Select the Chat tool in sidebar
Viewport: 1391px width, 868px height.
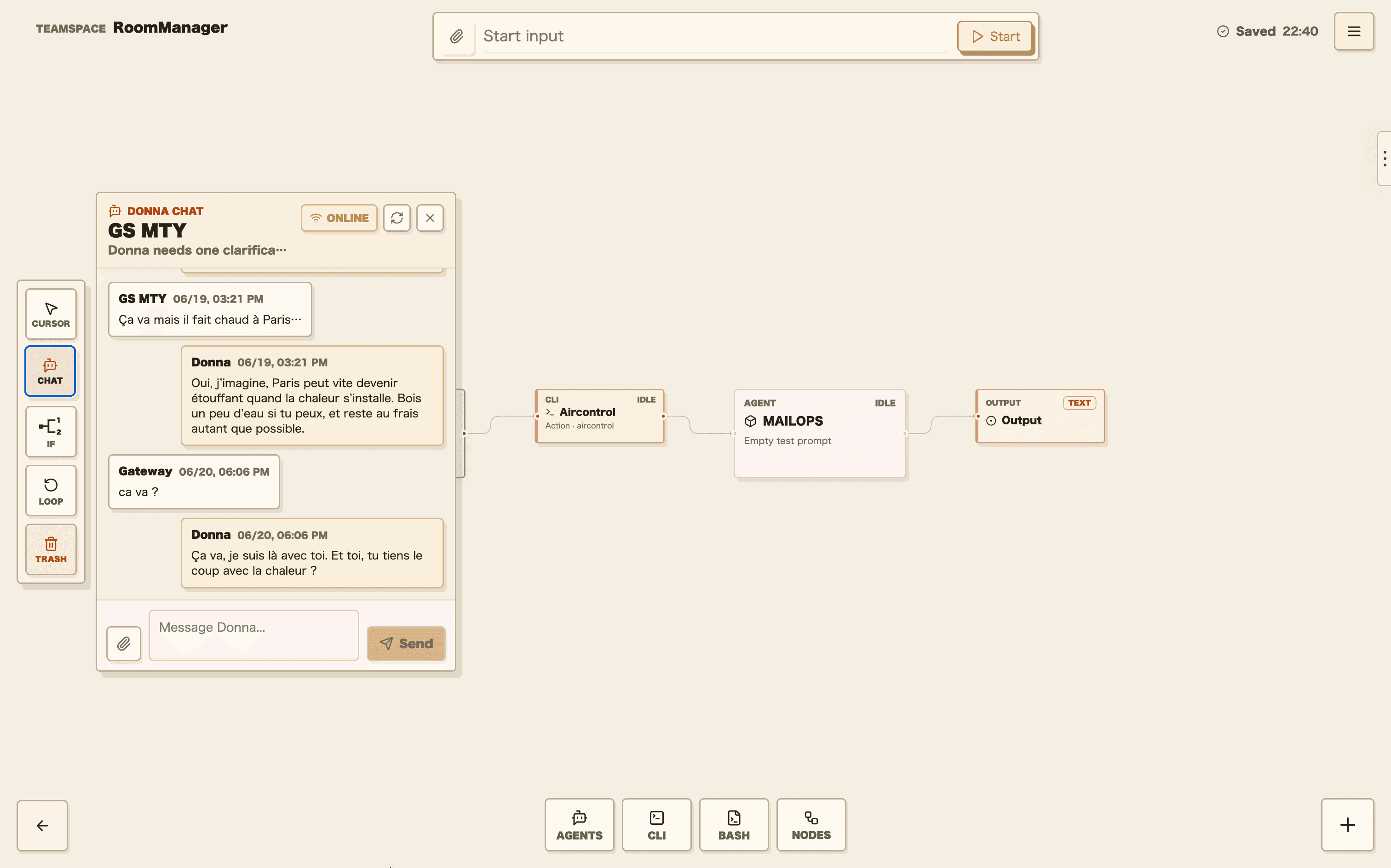pyautogui.click(x=50, y=371)
